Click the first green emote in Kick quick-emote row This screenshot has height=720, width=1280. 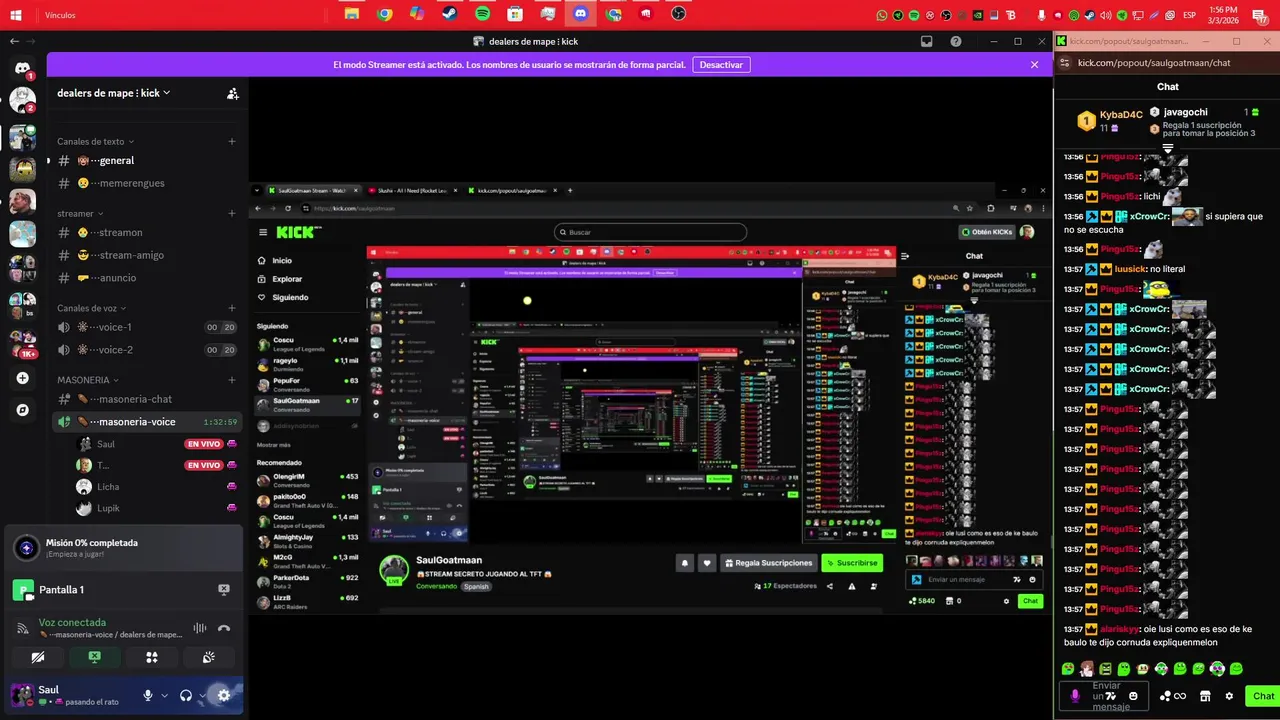click(x=1068, y=669)
